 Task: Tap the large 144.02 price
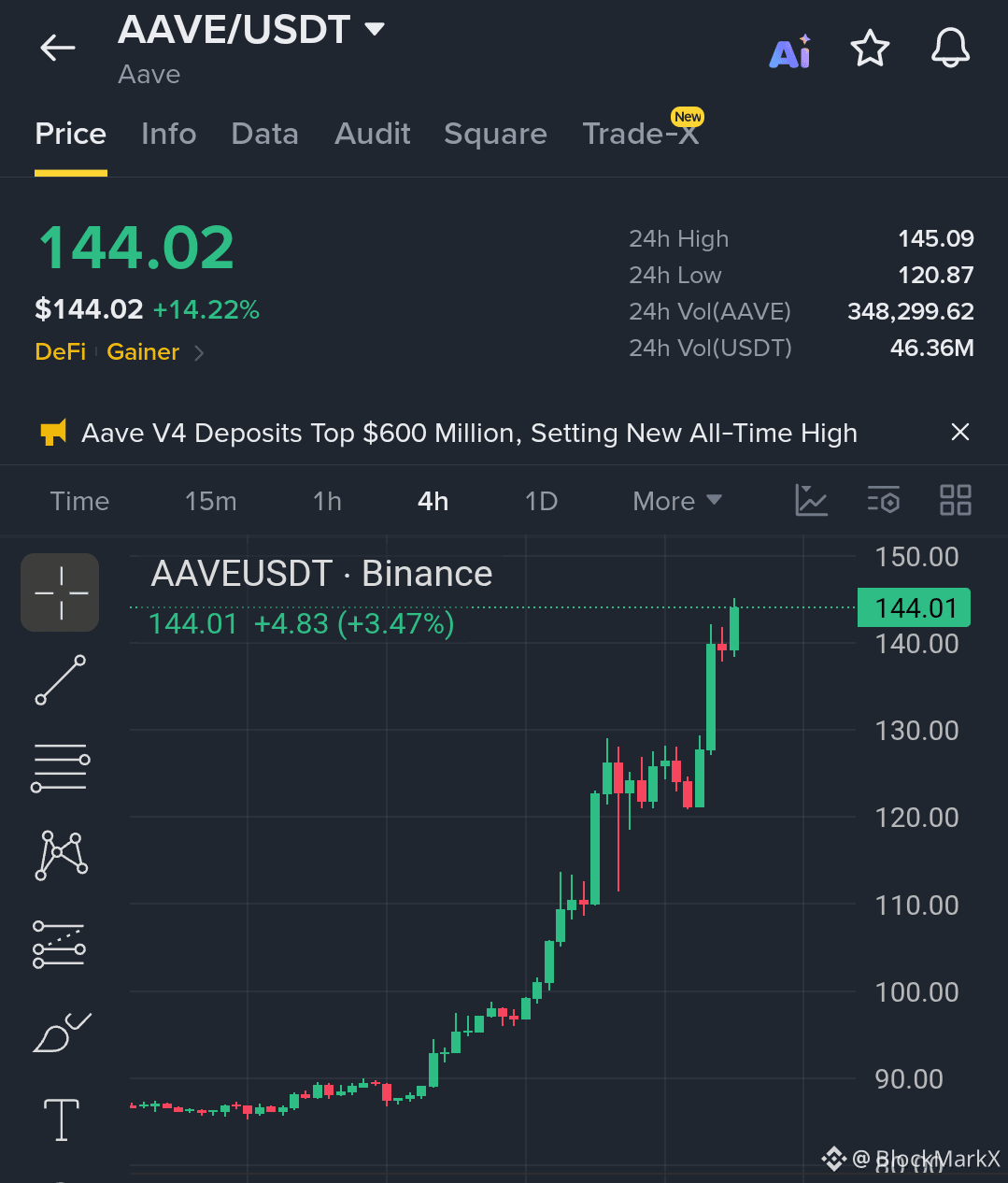136,248
